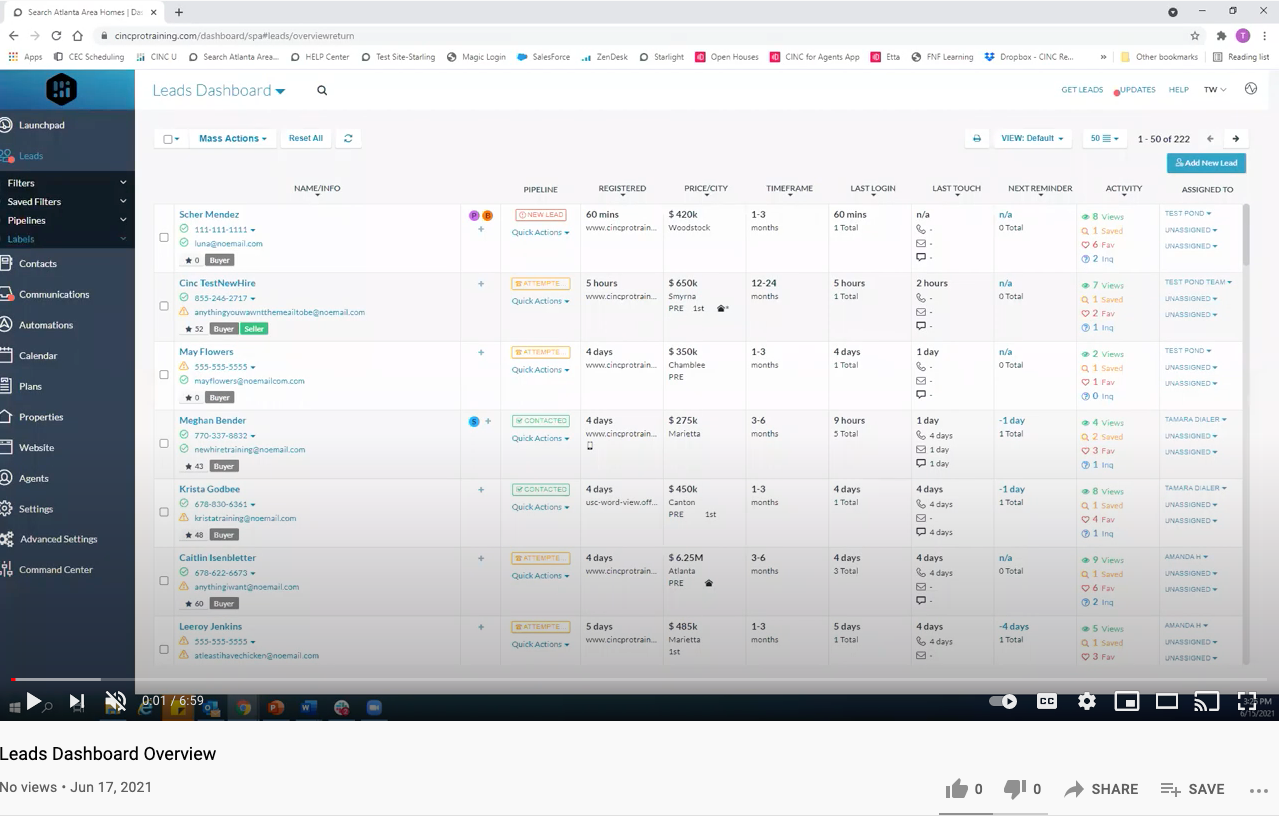
Task: Open the Quick Actions dropdown for Leeroy Jenkins
Action: (x=539, y=644)
